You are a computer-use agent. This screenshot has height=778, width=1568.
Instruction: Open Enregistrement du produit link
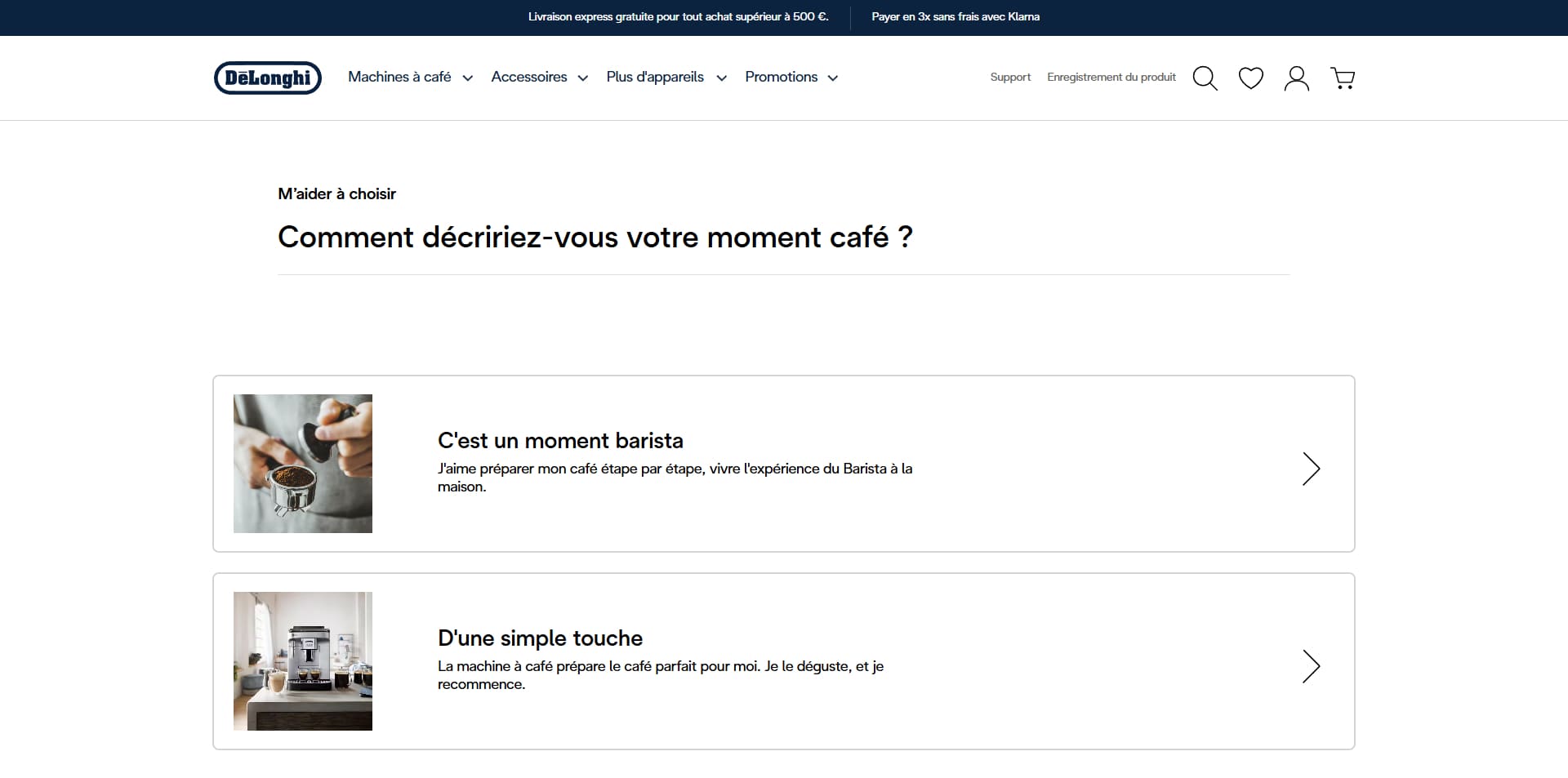click(x=1111, y=77)
